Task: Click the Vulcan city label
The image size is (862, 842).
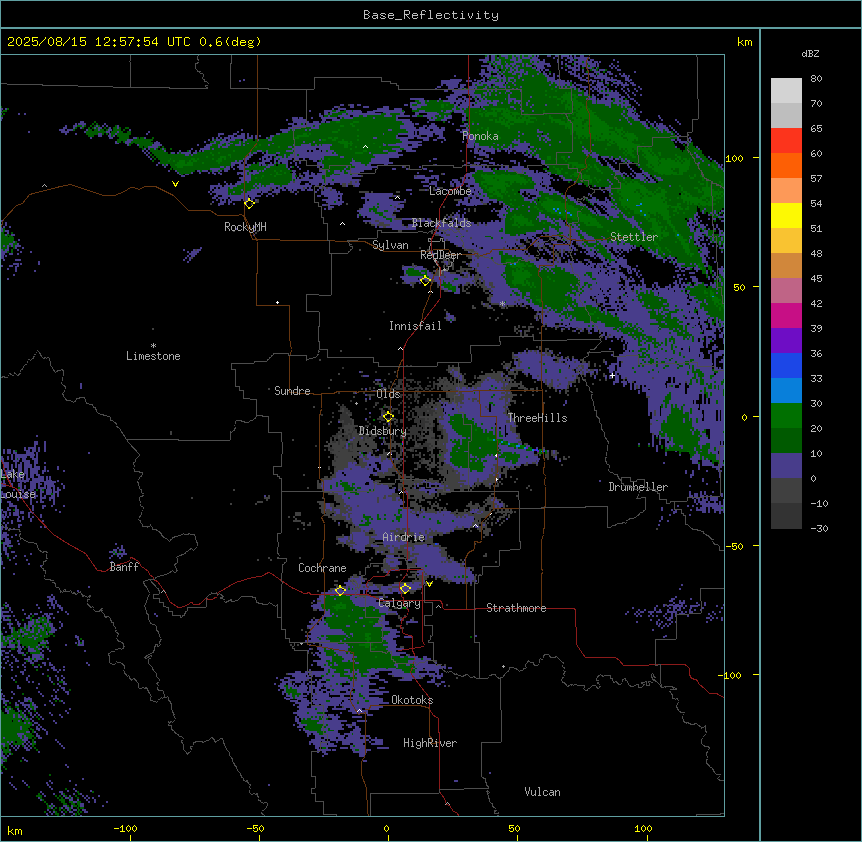Action: pos(543,792)
